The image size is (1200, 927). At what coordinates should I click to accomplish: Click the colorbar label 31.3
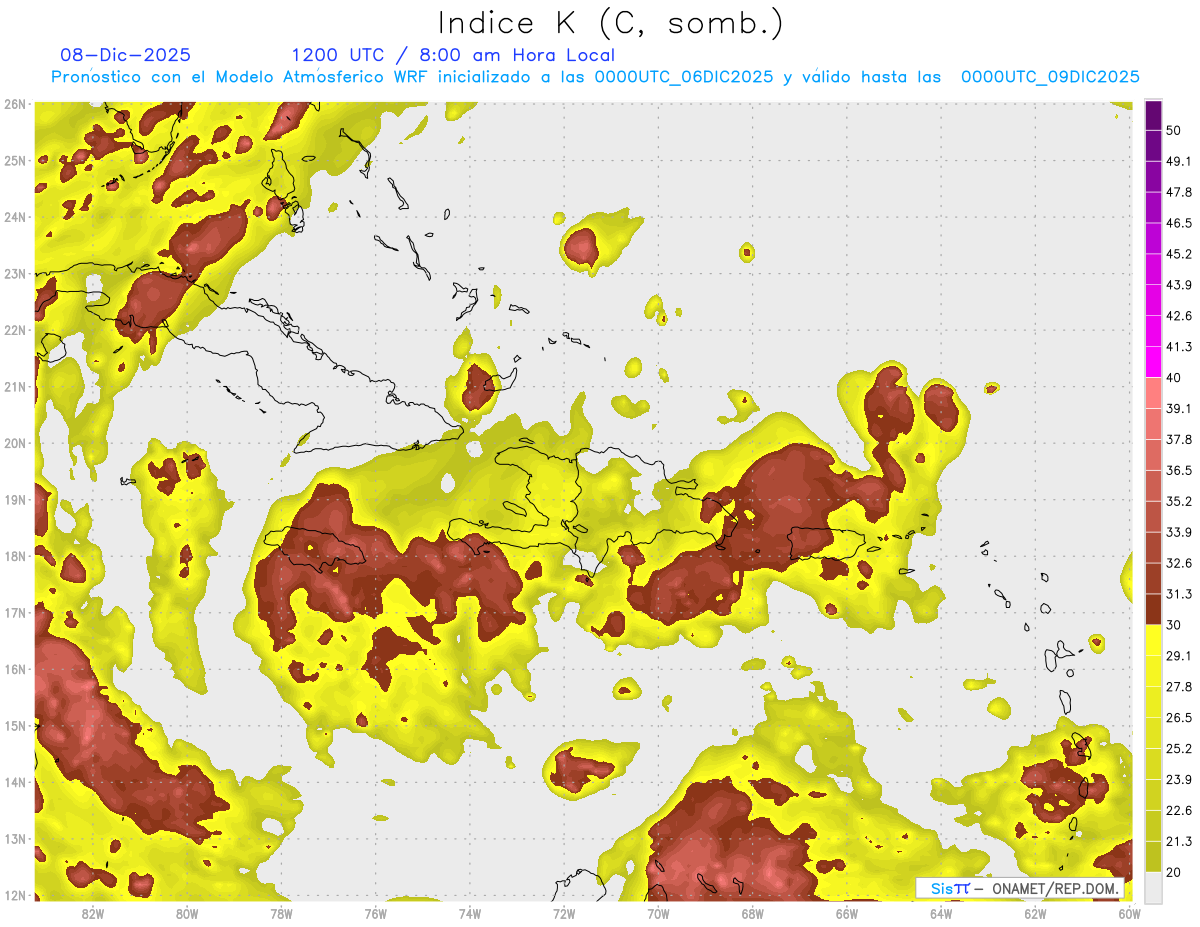pyautogui.click(x=1179, y=594)
